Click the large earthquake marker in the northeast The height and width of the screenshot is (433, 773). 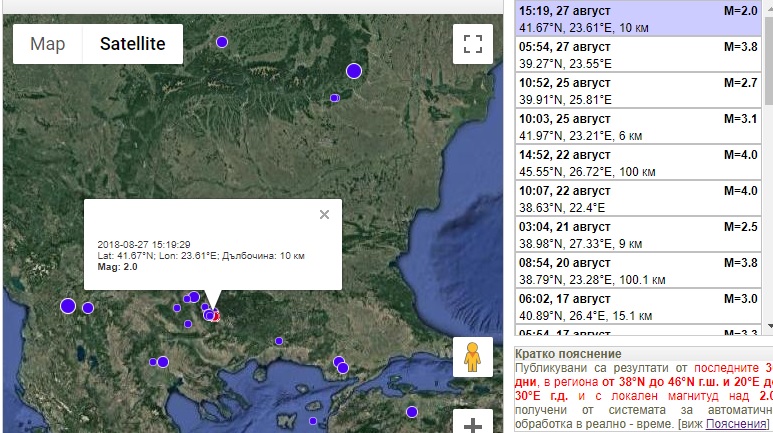coord(354,70)
